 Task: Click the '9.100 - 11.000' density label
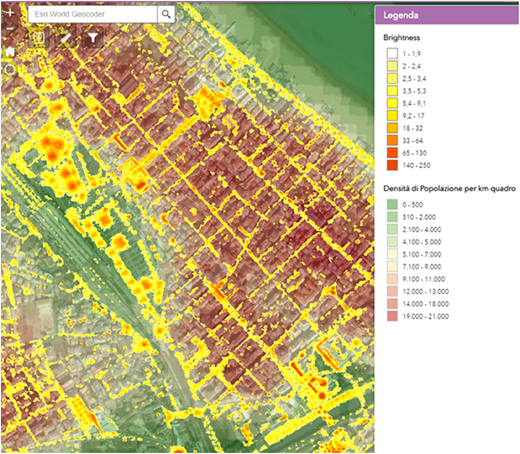tap(424, 279)
